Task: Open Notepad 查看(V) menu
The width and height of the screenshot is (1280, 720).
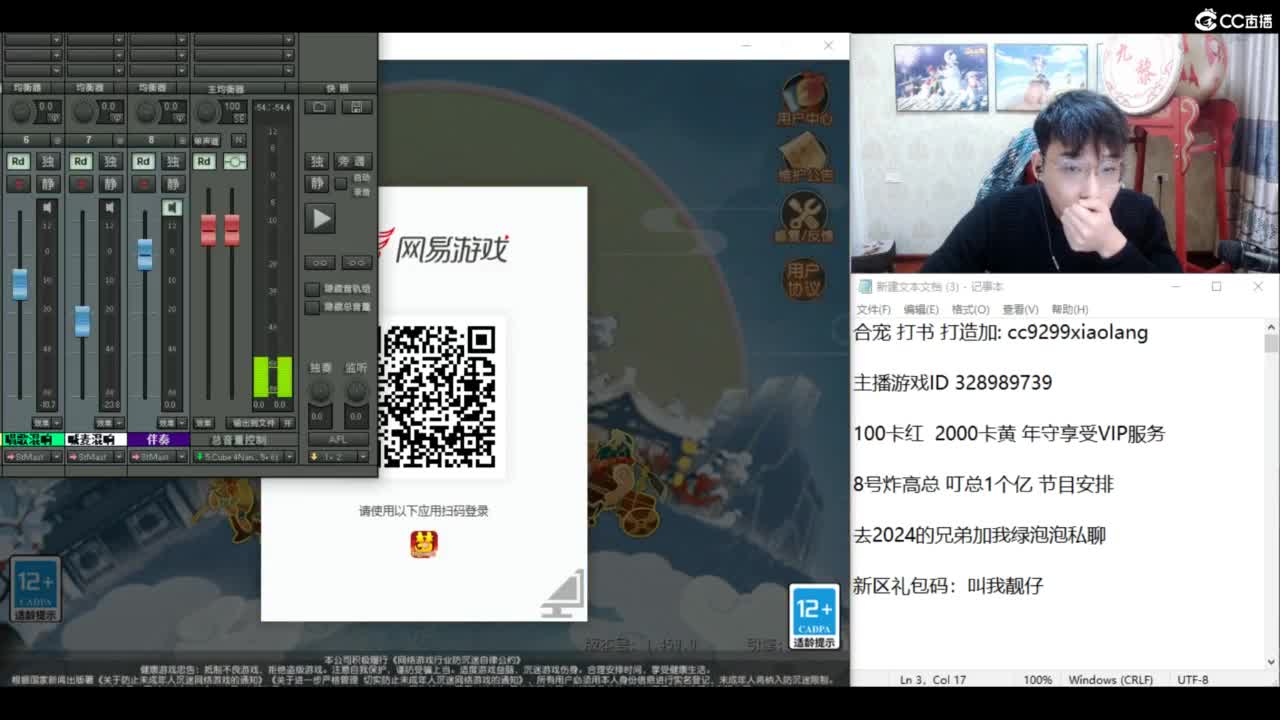Action: coord(1020,309)
